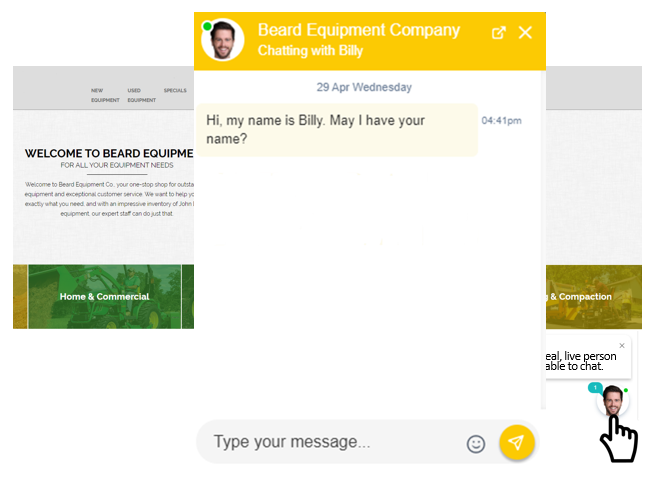
Task: Pop out the chat window
Action: click(x=498, y=33)
